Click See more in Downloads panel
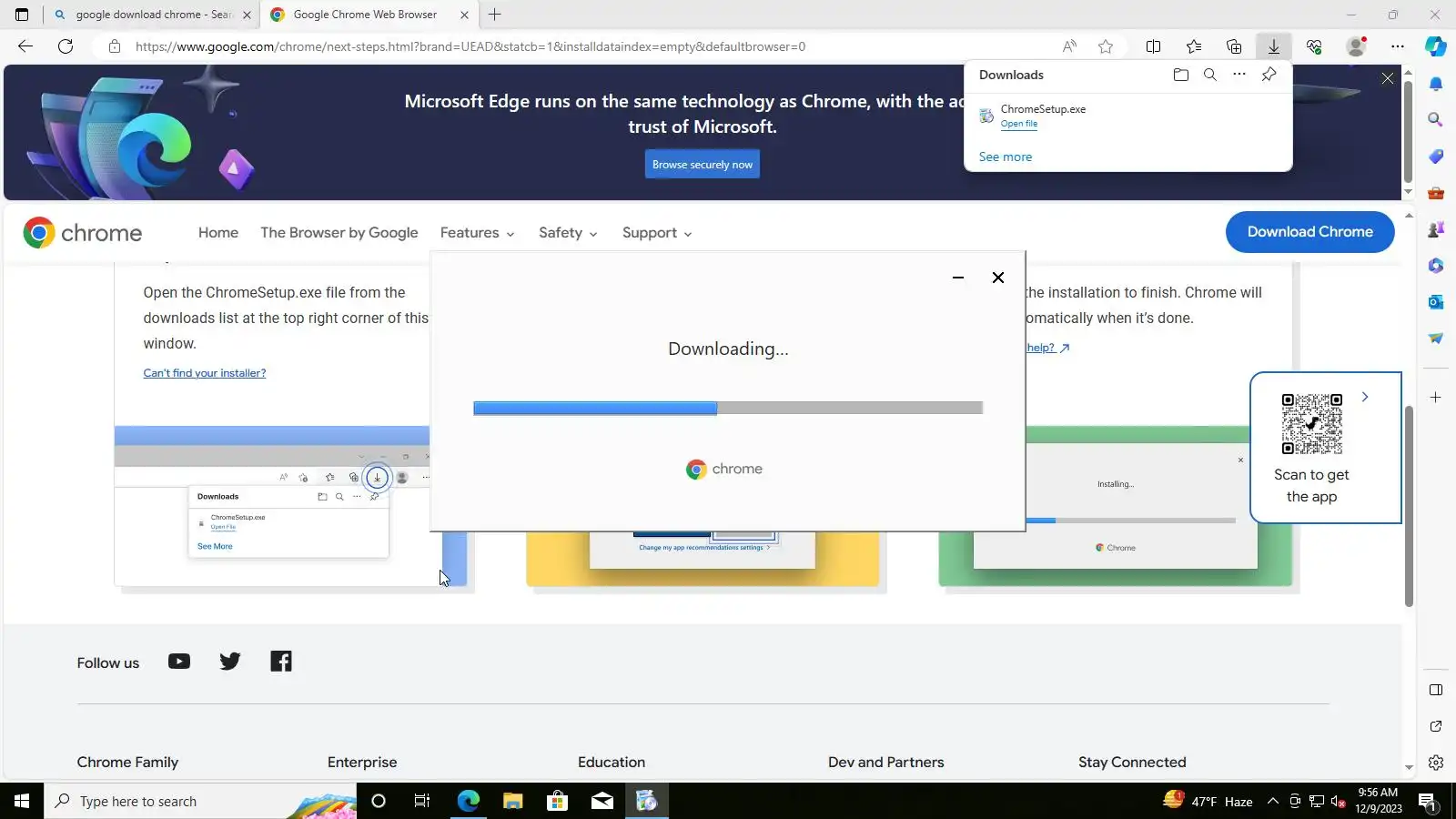The width and height of the screenshot is (1456, 819). [x=1006, y=157]
